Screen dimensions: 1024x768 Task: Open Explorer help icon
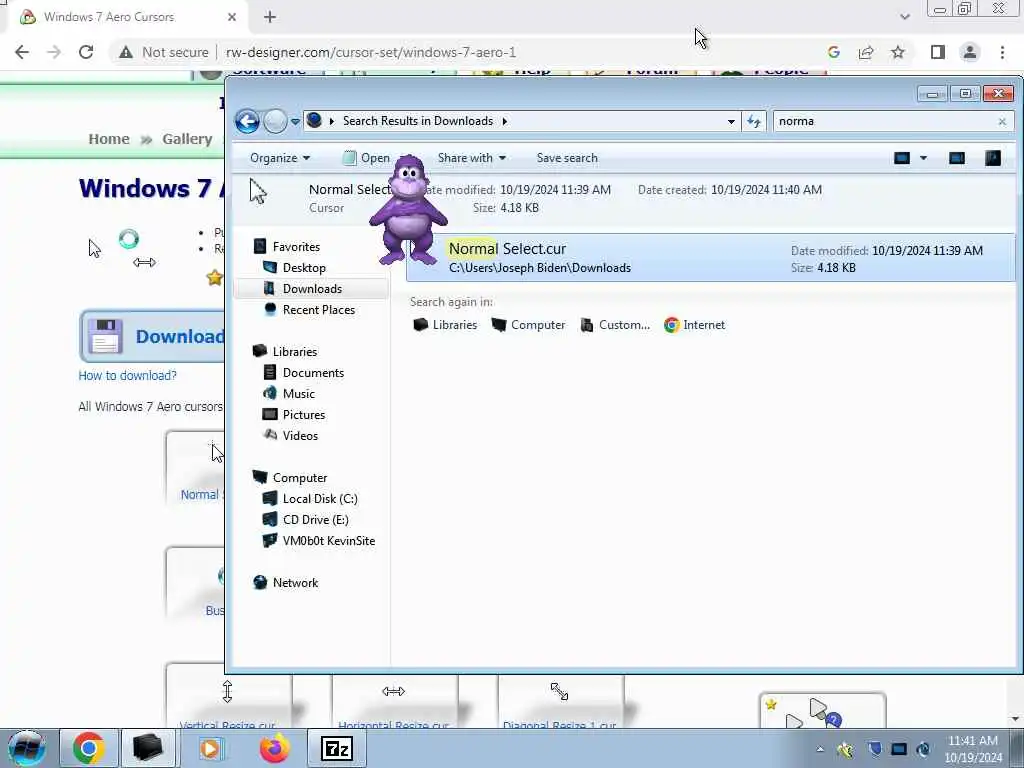pyautogui.click(x=993, y=158)
